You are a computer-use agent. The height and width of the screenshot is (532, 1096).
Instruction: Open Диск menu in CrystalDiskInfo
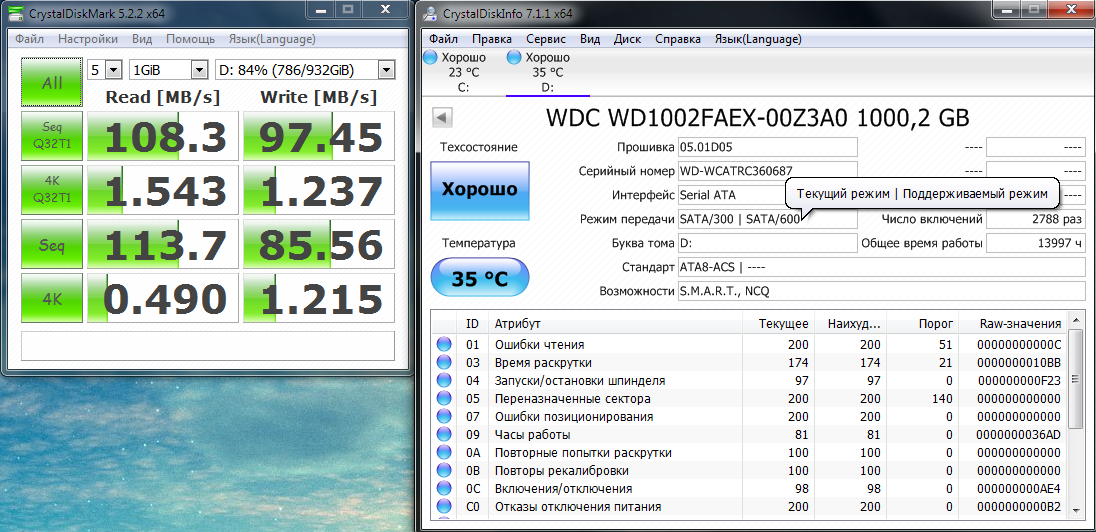(x=627, y=39)
